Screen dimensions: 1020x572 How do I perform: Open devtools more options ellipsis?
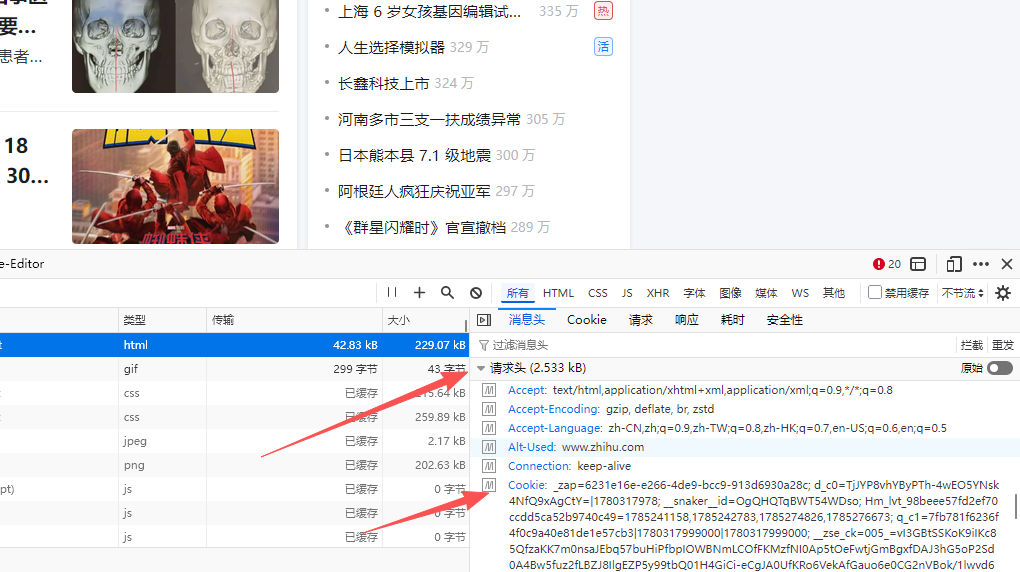(x=981, y=264)
